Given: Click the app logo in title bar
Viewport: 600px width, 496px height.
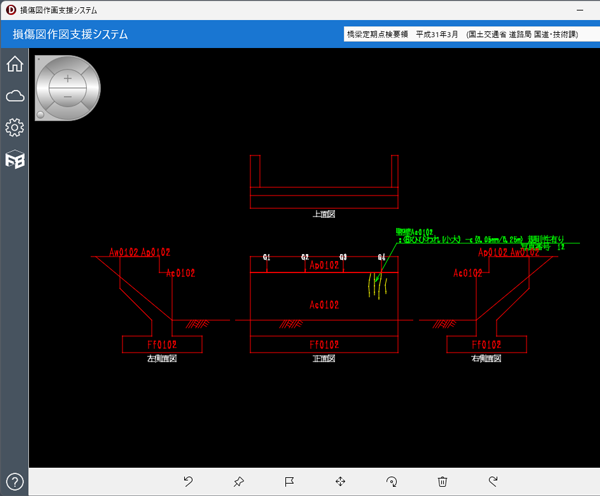Looking at the screenshot, I should point(11,10).
